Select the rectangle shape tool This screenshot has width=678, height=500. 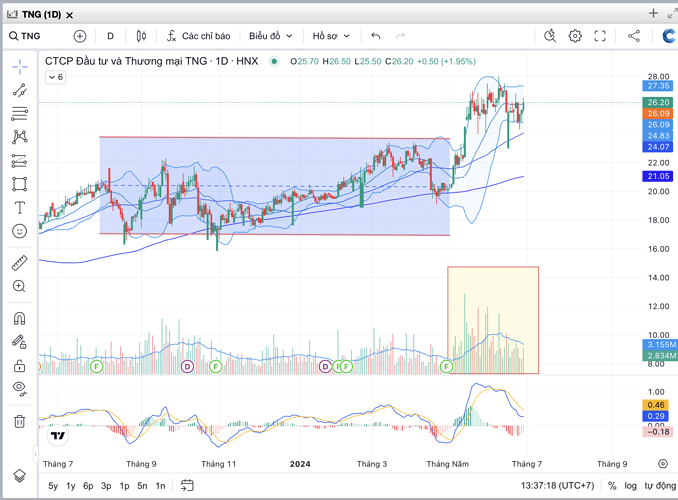pyautogui.click(x=19, y=184)
